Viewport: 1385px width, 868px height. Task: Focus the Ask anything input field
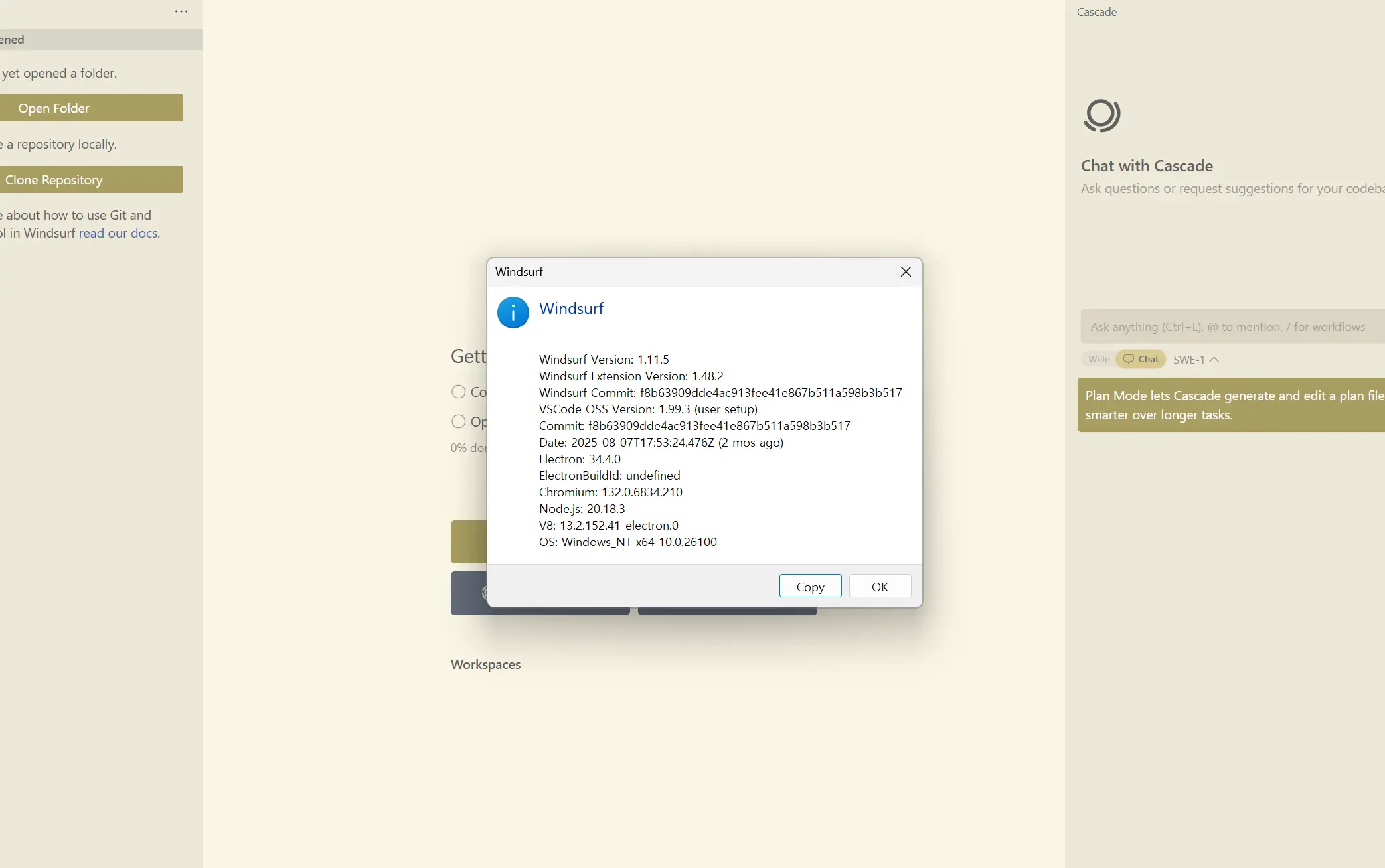[x=1228, y=327]
